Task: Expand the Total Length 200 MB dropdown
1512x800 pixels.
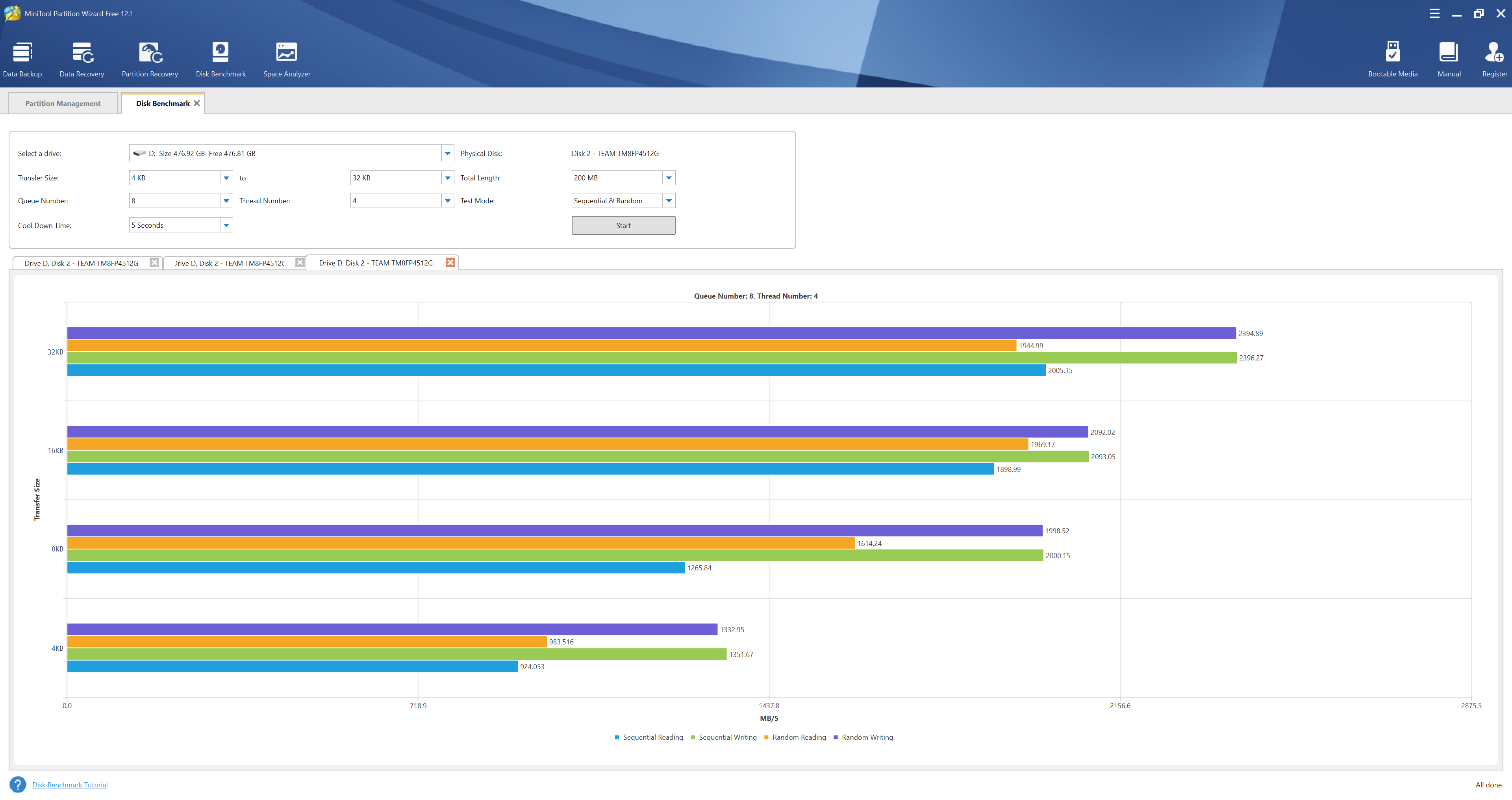Action: (x=669, y=177)
